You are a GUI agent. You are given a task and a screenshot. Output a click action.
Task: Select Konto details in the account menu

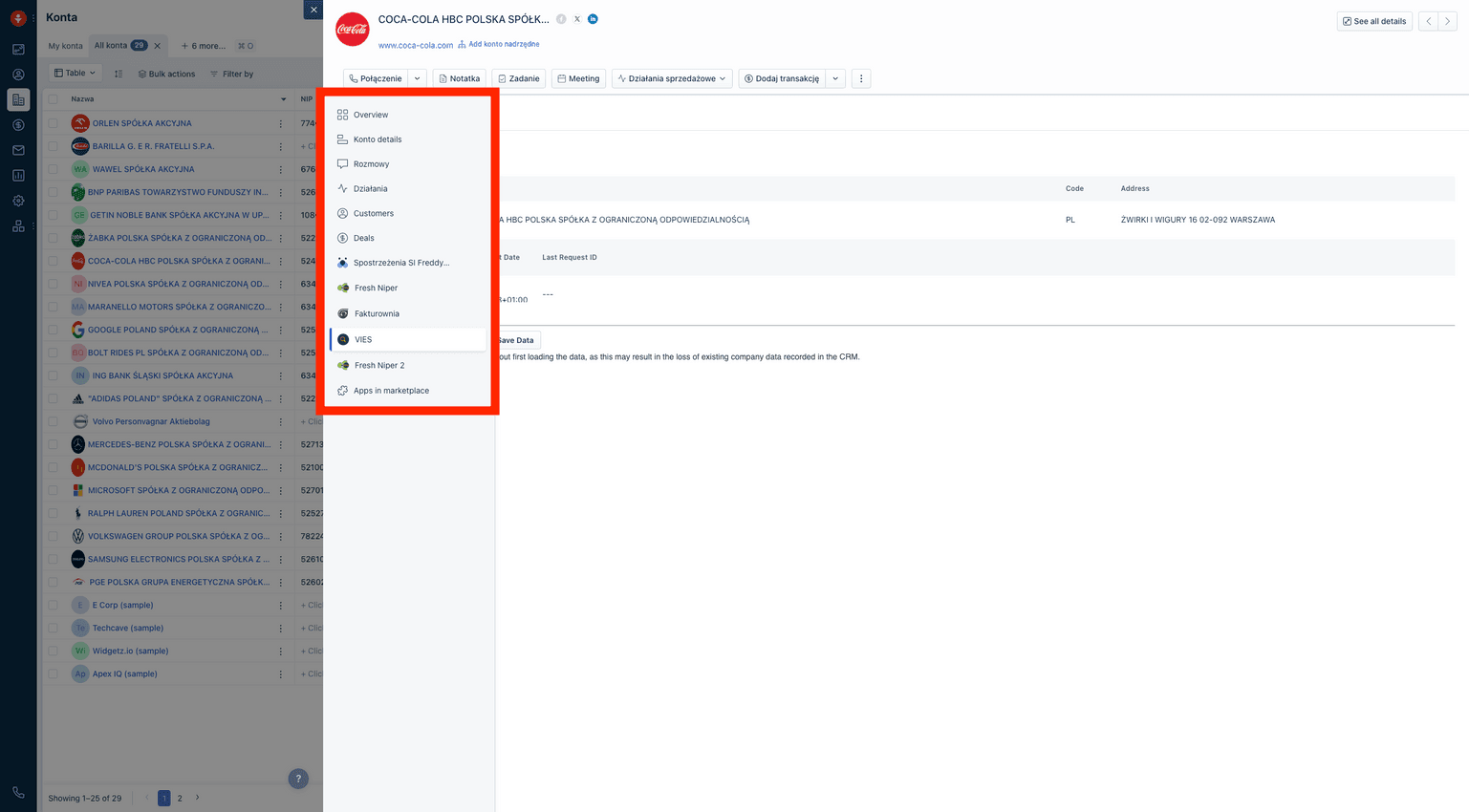[x=408, y=139]
